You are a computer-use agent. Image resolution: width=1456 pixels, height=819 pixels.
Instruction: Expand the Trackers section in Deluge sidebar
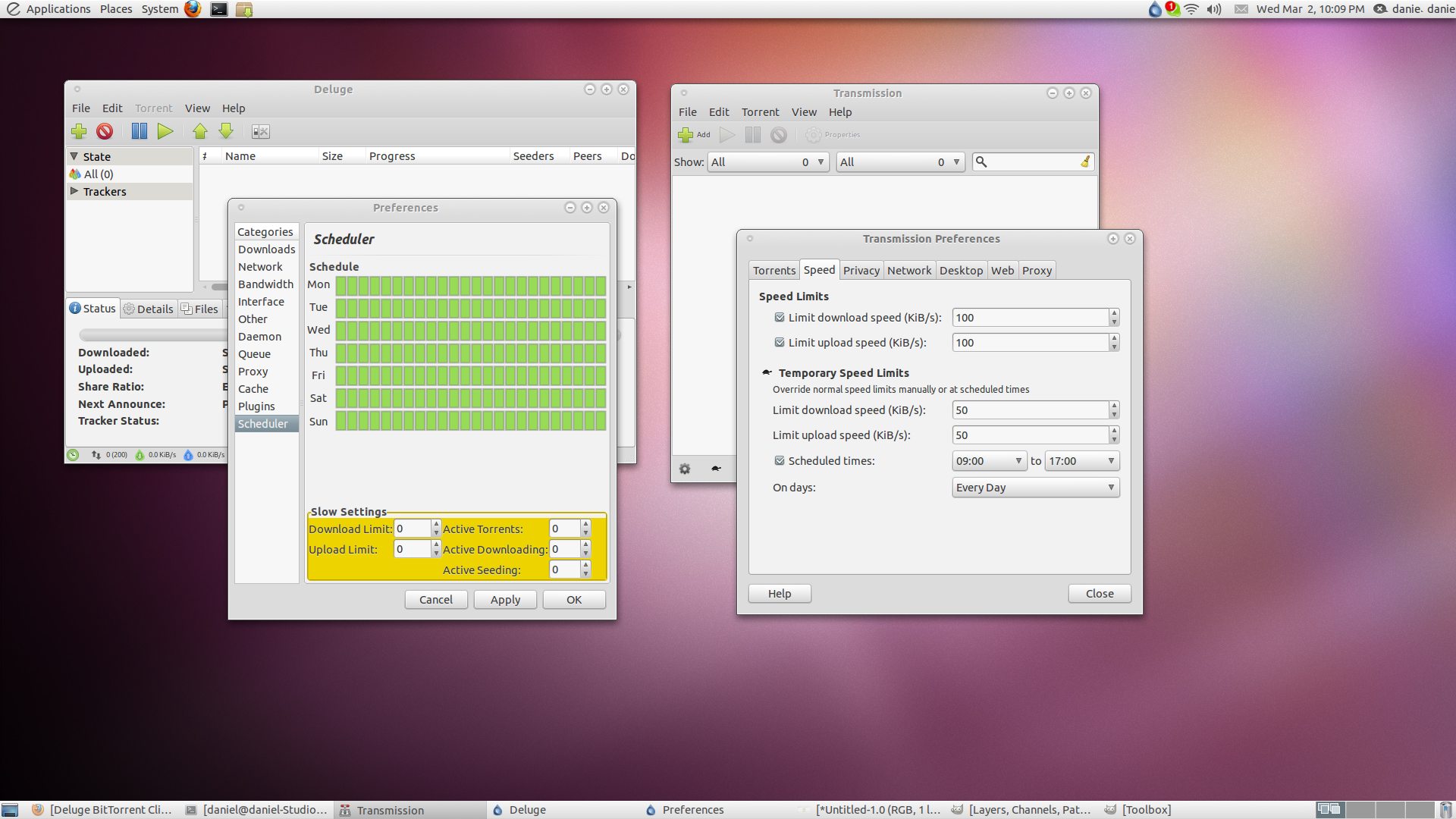pyautogui.click(x=74, y=191)
